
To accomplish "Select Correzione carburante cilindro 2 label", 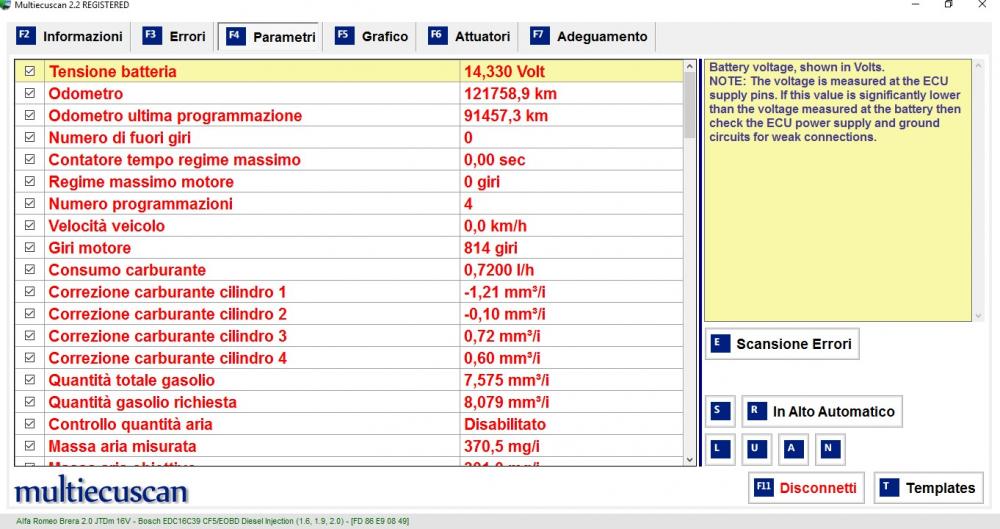I will point(168,314).
